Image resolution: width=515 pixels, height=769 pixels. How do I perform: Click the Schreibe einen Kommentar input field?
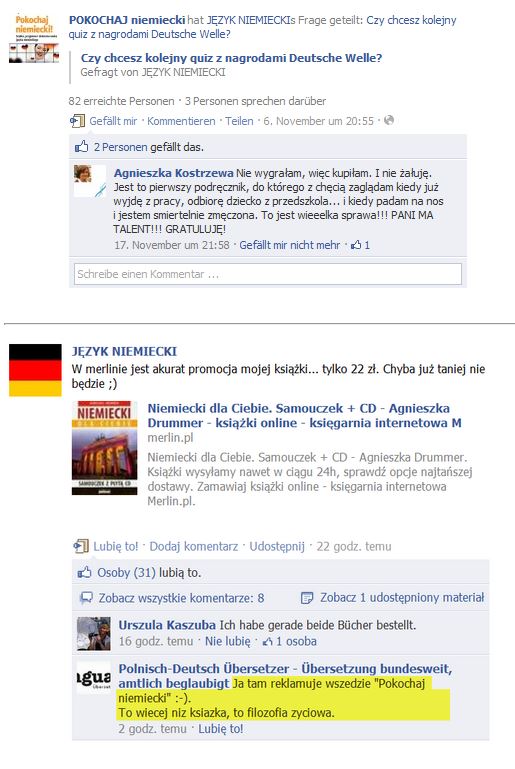pyautogui.click(x=268, y=274)
